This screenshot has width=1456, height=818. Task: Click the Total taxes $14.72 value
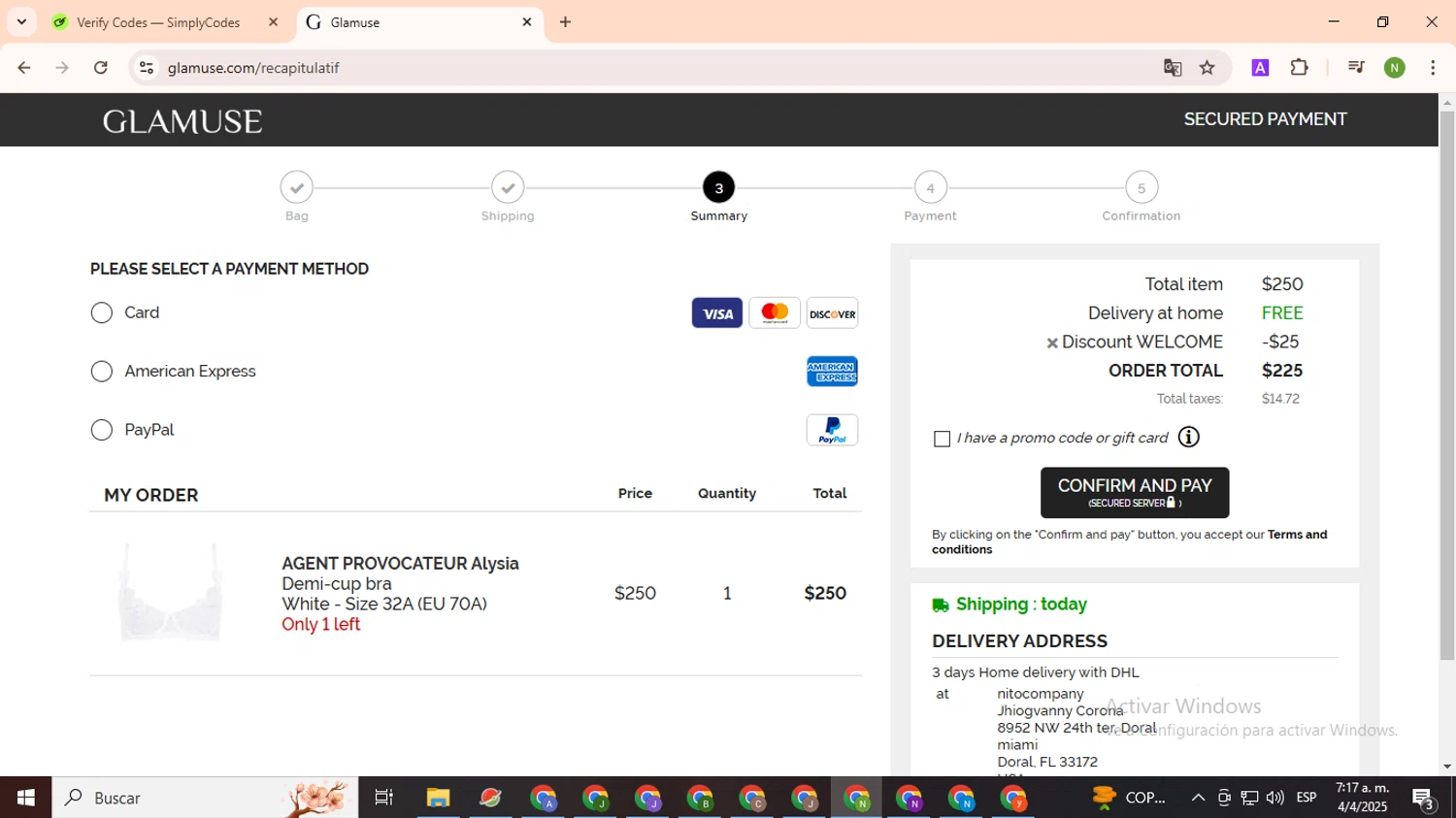tap(1280, 399)
